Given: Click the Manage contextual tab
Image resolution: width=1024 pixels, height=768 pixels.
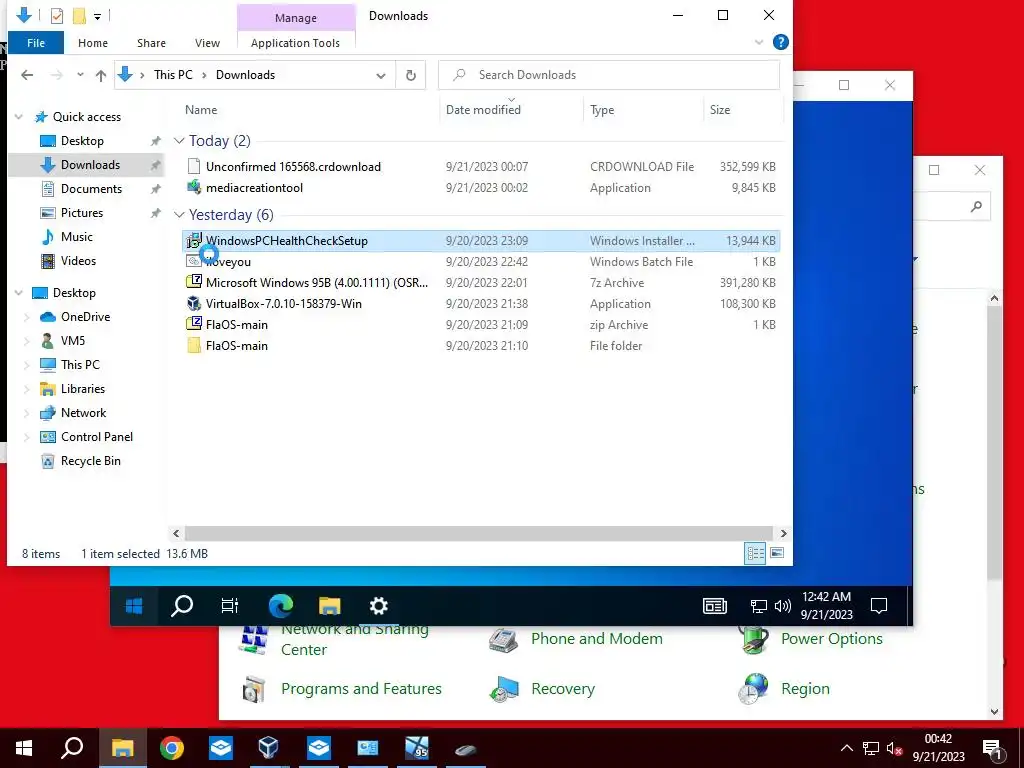Looking at the screenshot, I should coord(296,18).
